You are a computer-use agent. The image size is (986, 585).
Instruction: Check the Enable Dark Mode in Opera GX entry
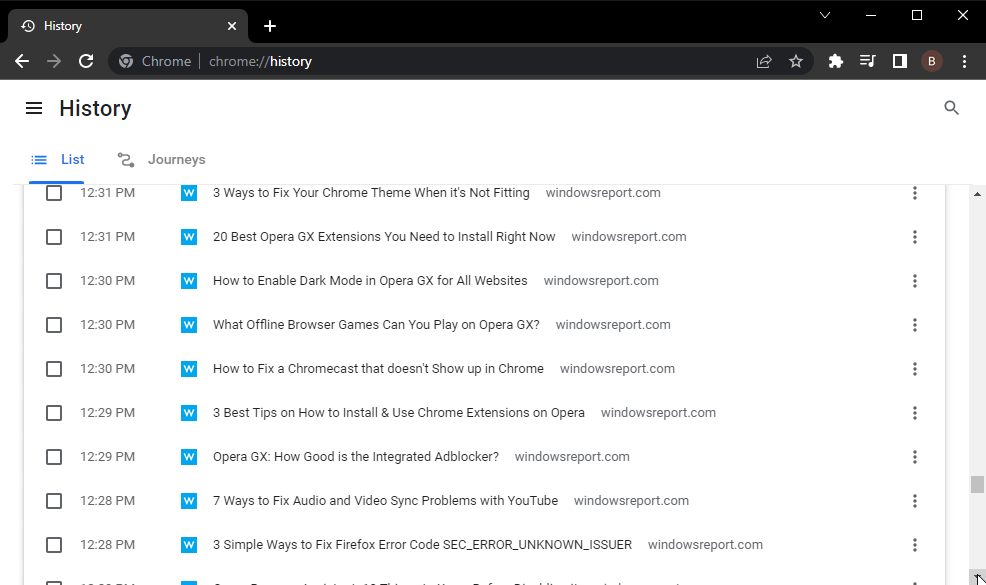pos(54,281)
